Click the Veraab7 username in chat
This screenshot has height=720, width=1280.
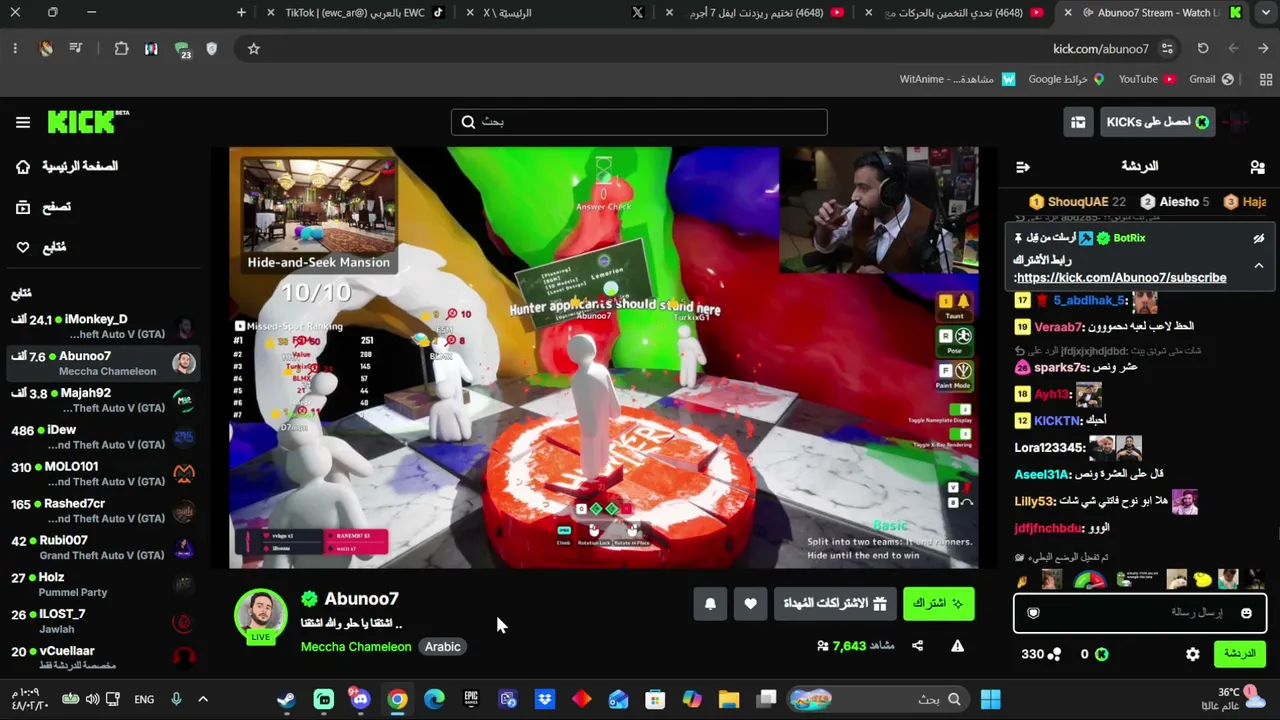(1059, 327)
